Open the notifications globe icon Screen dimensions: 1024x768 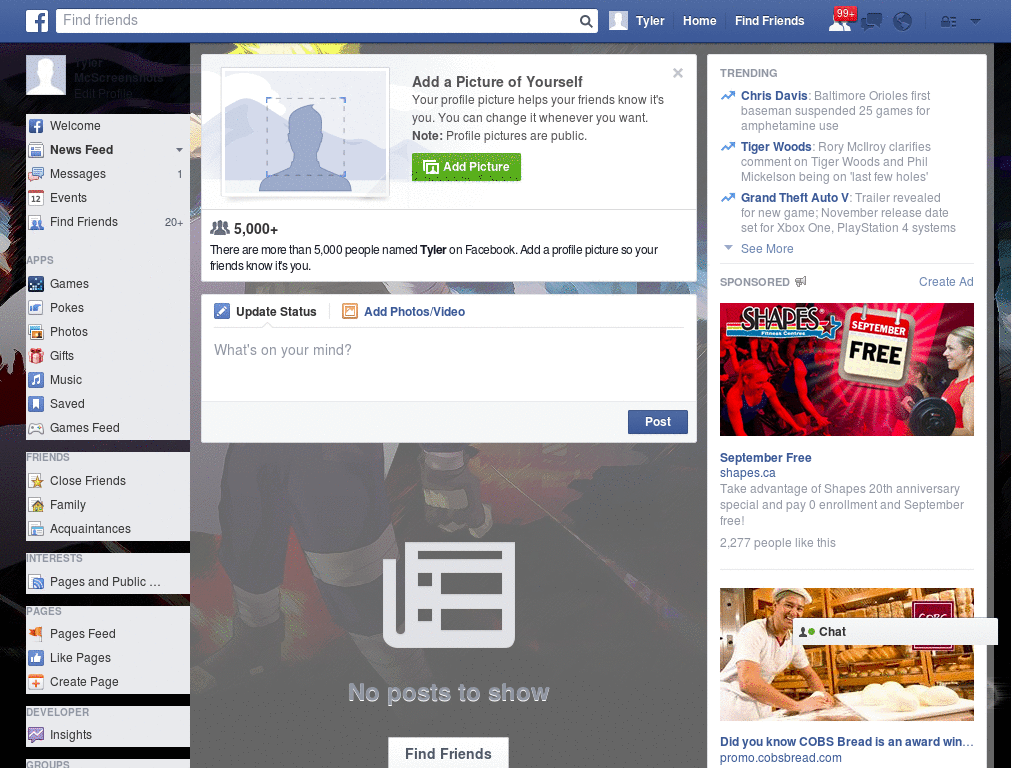[x=903, y=22]
